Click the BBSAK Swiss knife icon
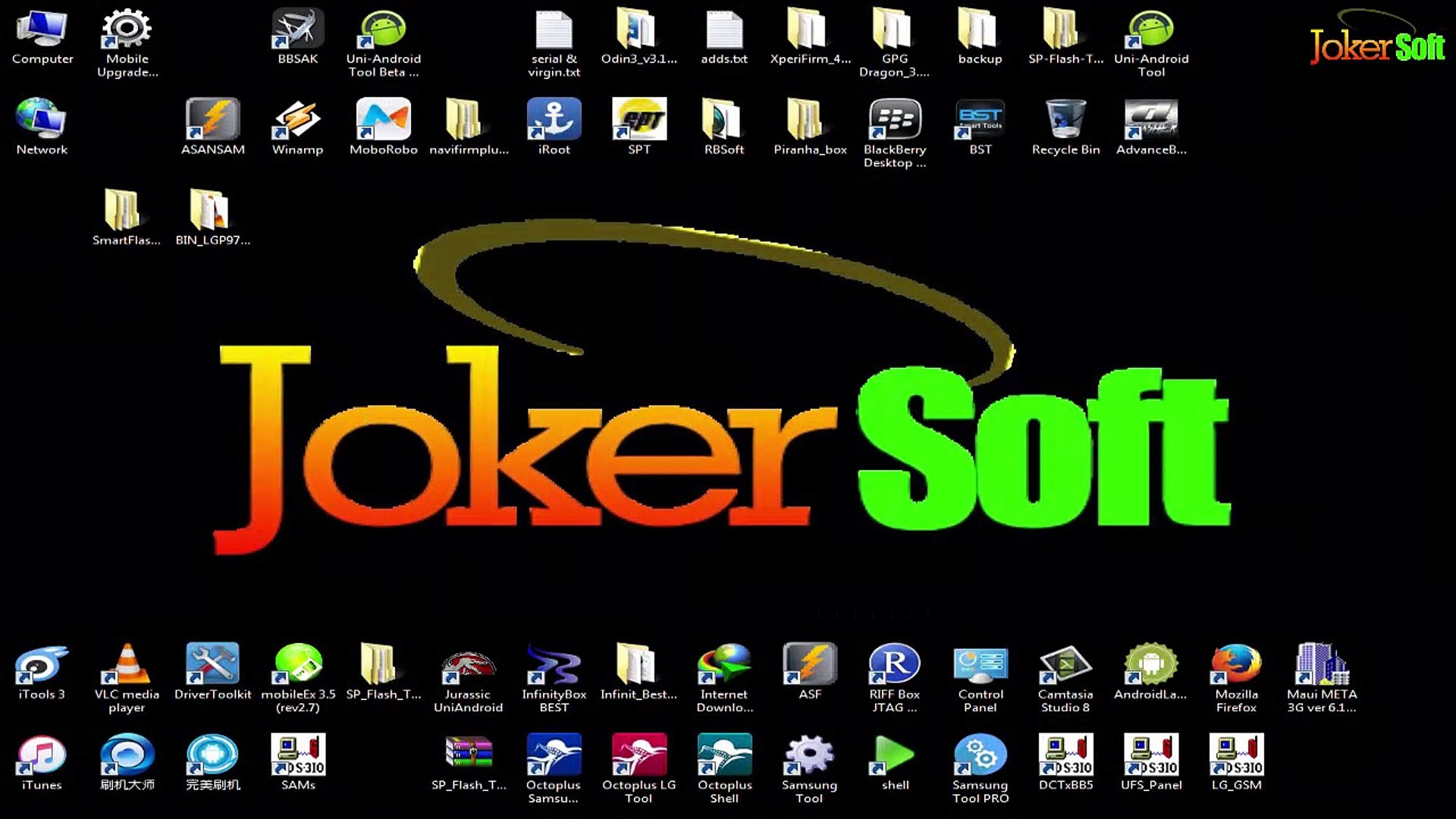Screen dimensions: 1456x819 297,30
